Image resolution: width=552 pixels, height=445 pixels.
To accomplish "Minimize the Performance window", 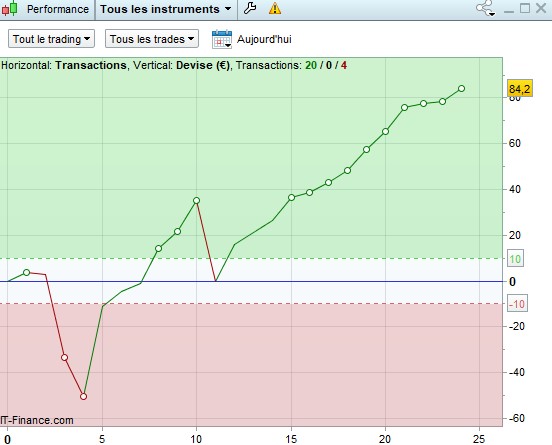I will coord(509,11).
